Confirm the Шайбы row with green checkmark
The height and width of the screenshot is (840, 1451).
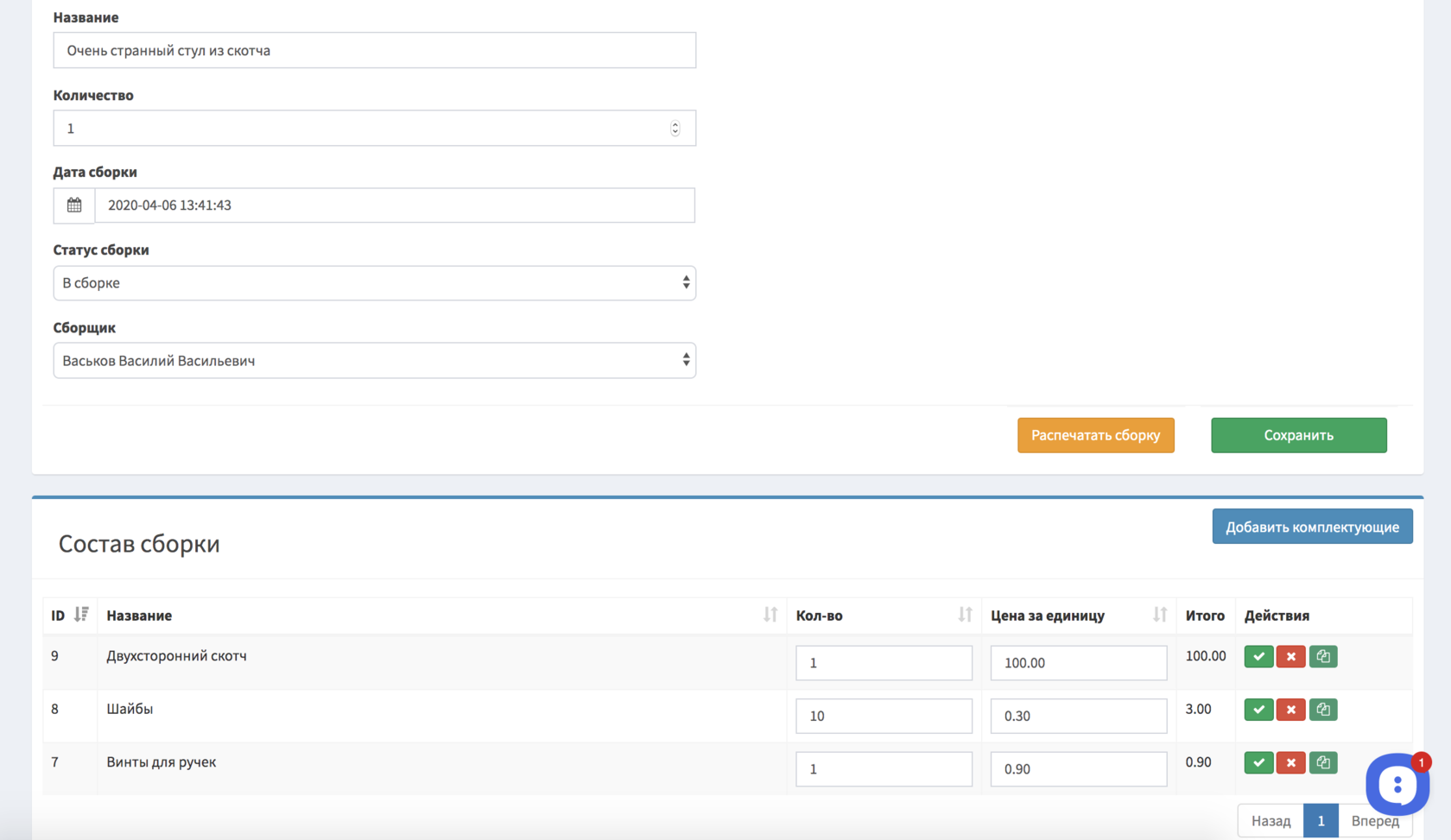[x=1258, y=710]
